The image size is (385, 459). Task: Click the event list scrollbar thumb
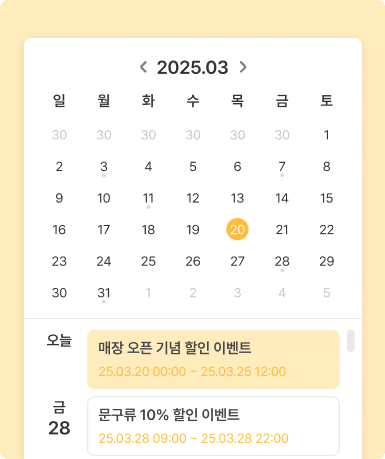tap(350, 341)
